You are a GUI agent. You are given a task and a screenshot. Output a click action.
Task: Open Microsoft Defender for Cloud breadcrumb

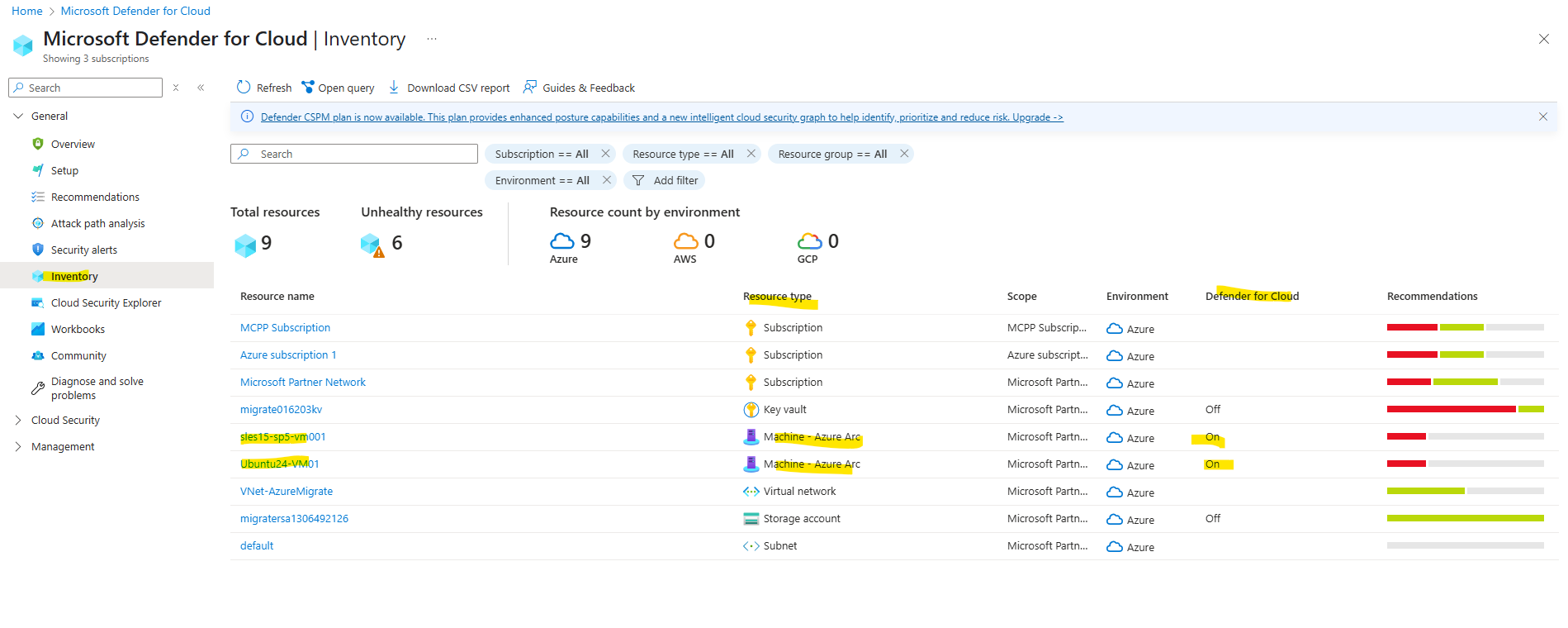135,11
